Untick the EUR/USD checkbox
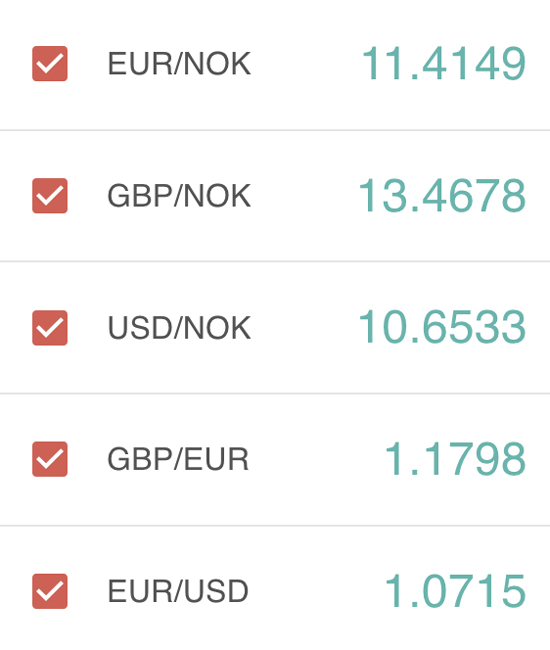The height and width of the screenshot is (650, 550). pyautogui.click(x=50, y=591)
